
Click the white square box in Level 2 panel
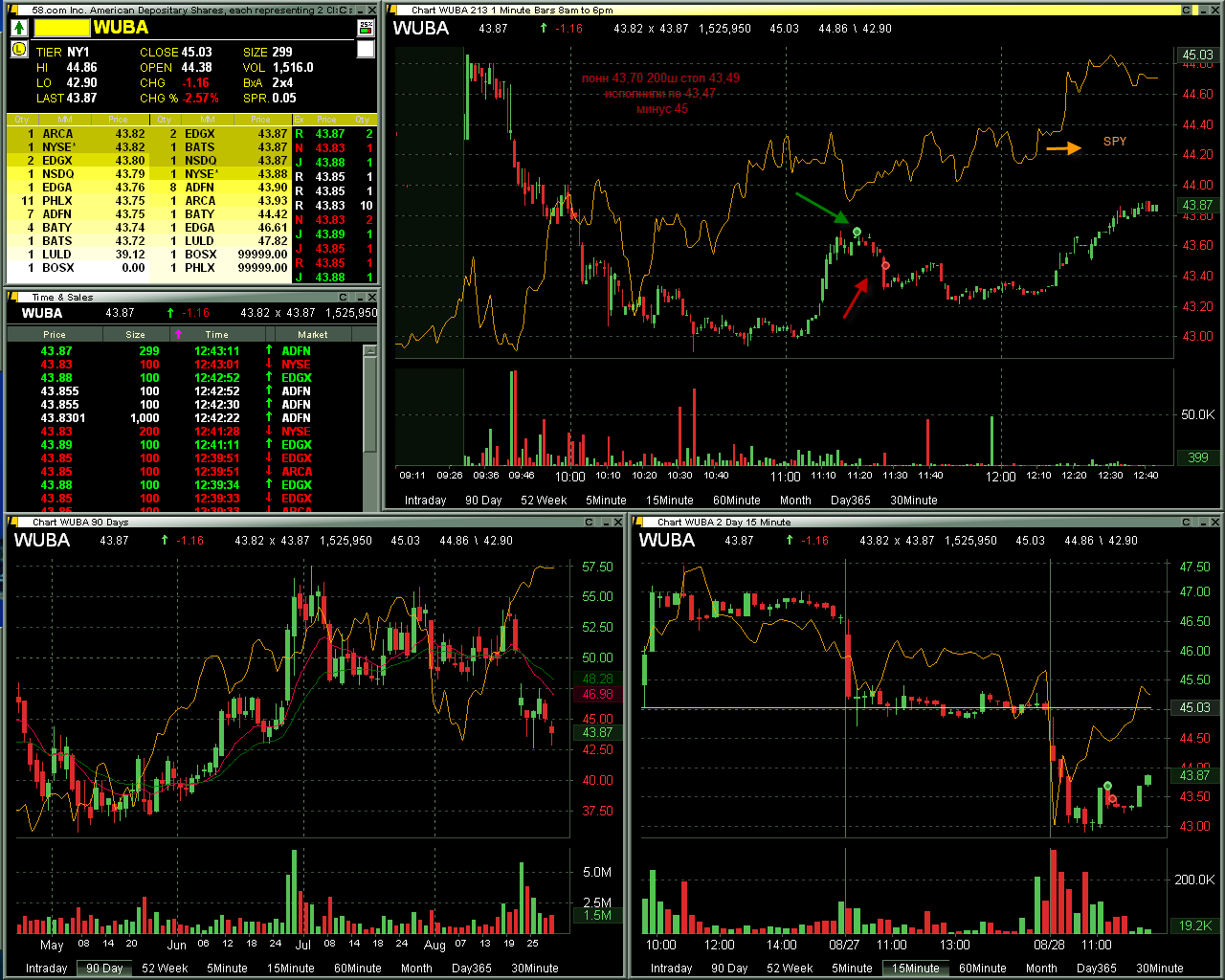tap(366, 50)
